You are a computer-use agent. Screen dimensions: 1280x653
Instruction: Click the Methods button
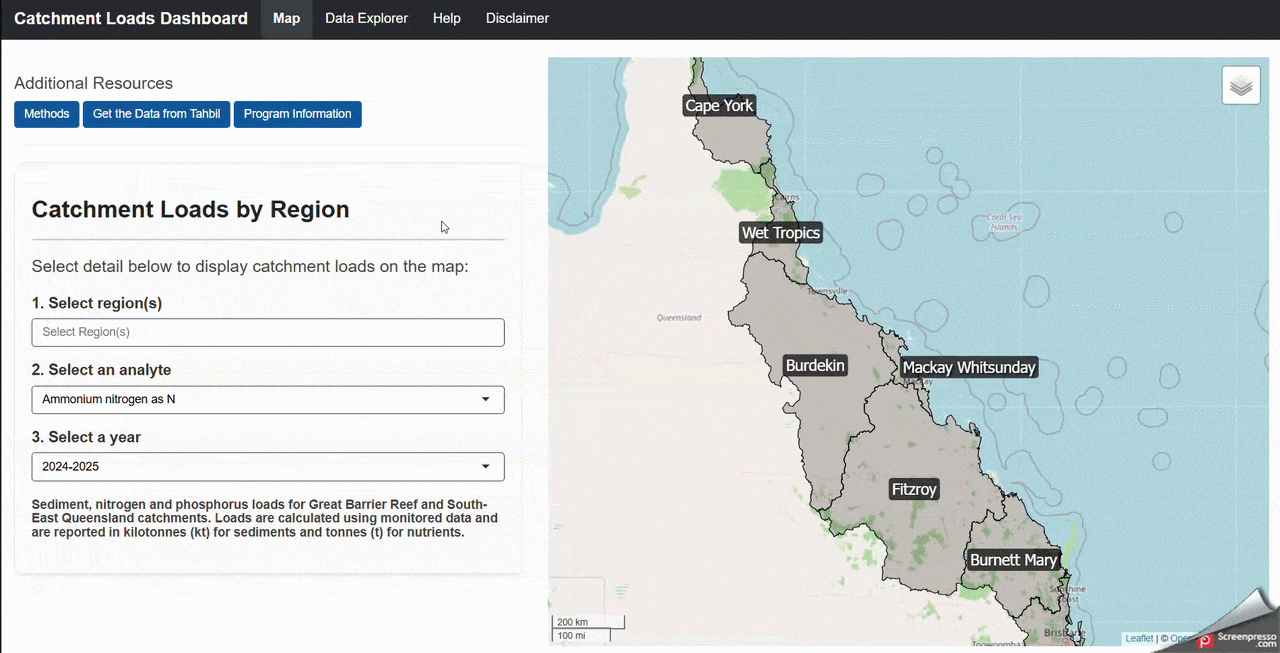click(x=47, y=114)
